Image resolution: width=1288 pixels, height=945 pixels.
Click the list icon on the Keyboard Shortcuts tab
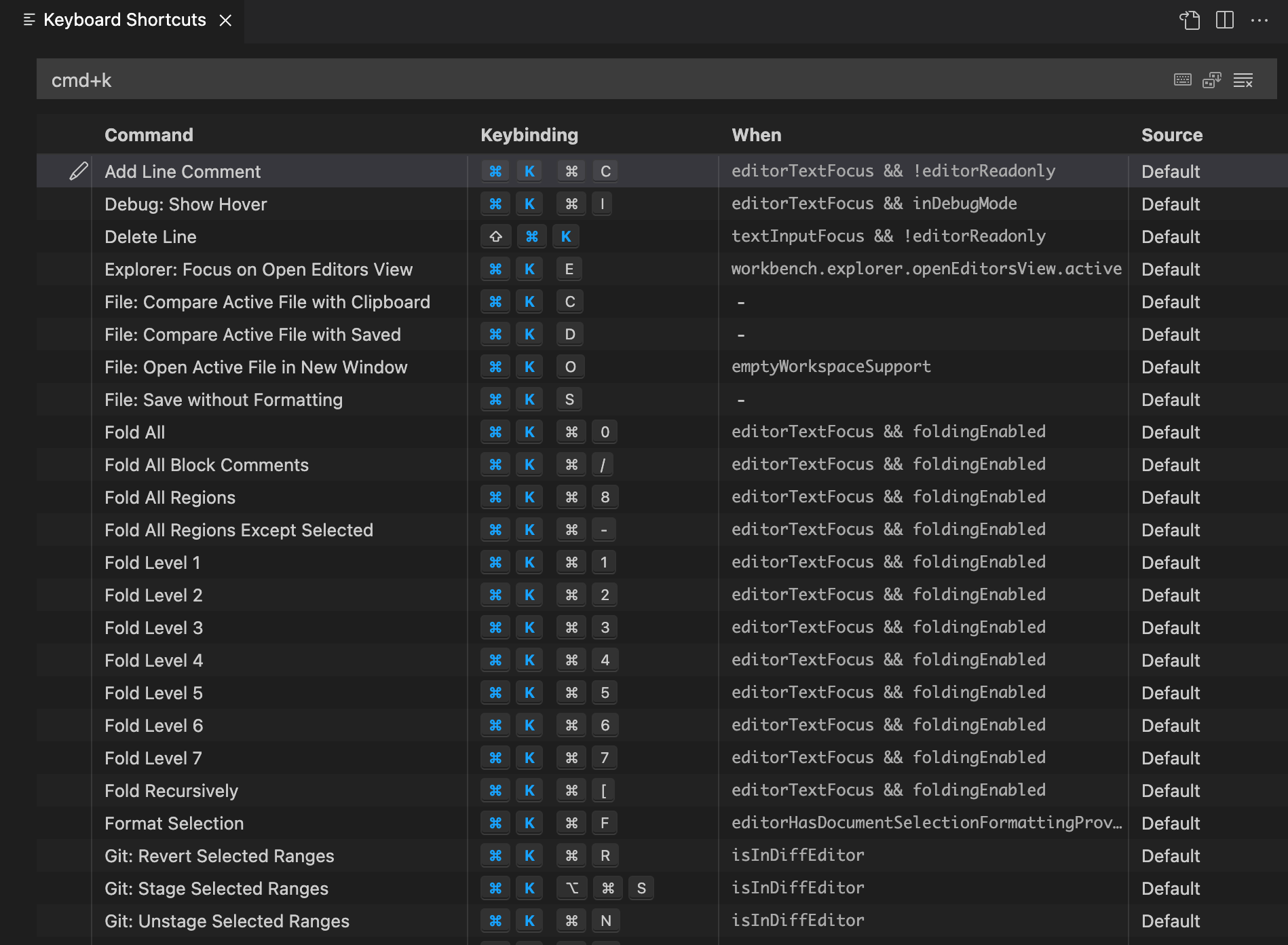tap(29, 20)
